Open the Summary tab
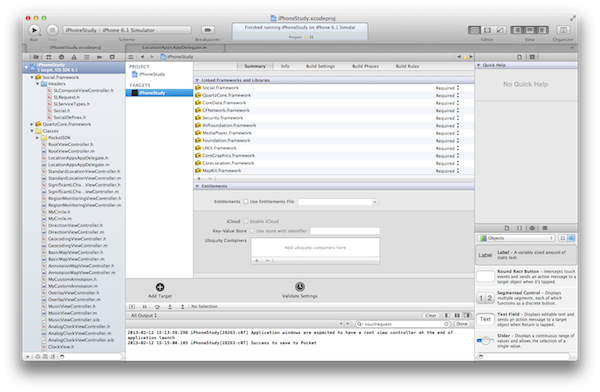600x392 pixels. (255, 66)
